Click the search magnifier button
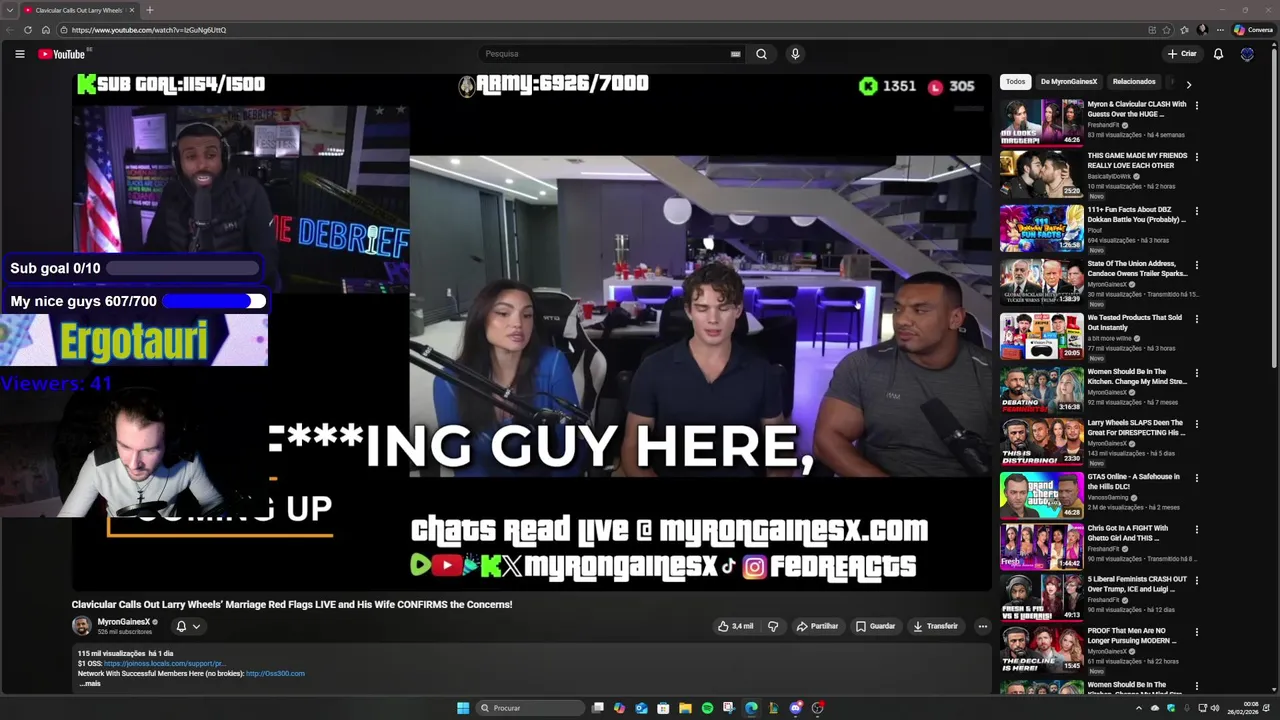 tap(761, 54)
